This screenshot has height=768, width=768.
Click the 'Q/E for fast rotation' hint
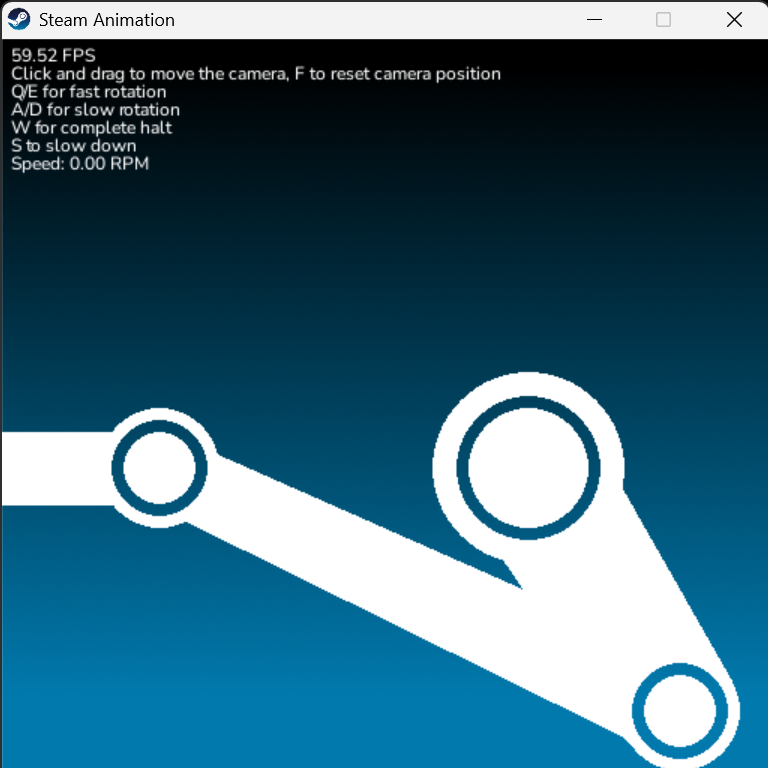[89, 92]
